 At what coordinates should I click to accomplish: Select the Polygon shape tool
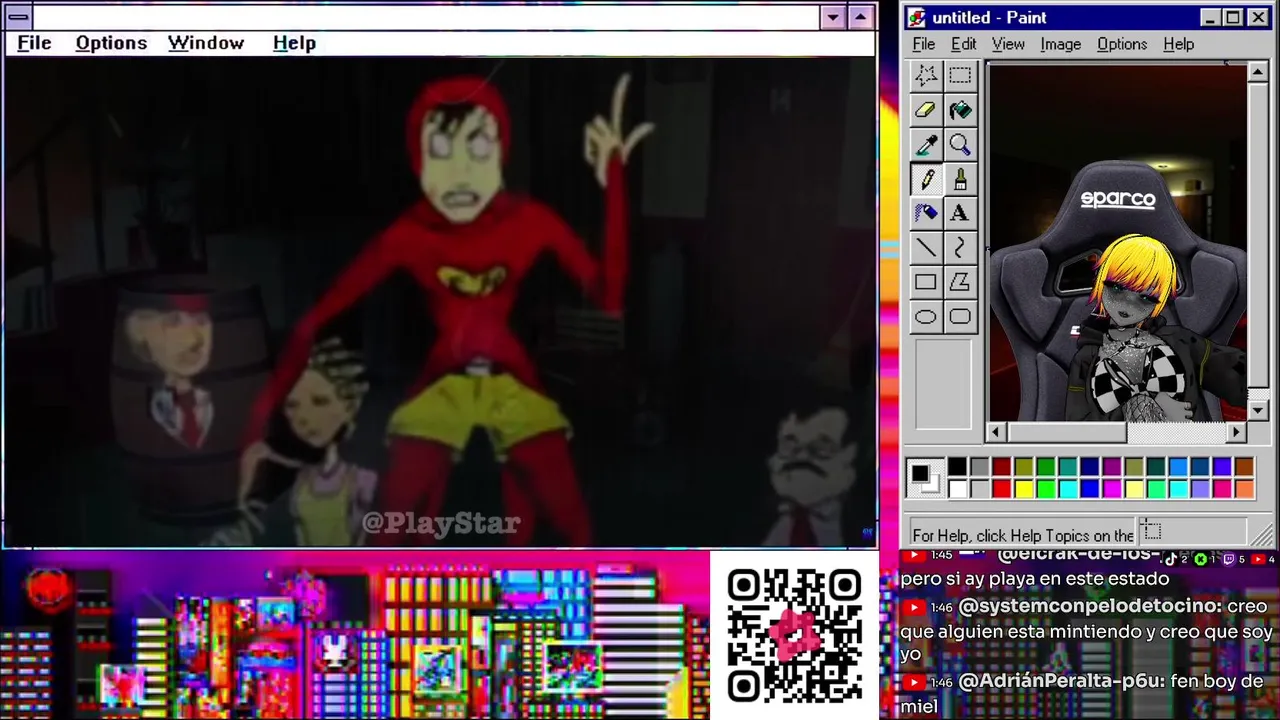(x=960, y=282)
